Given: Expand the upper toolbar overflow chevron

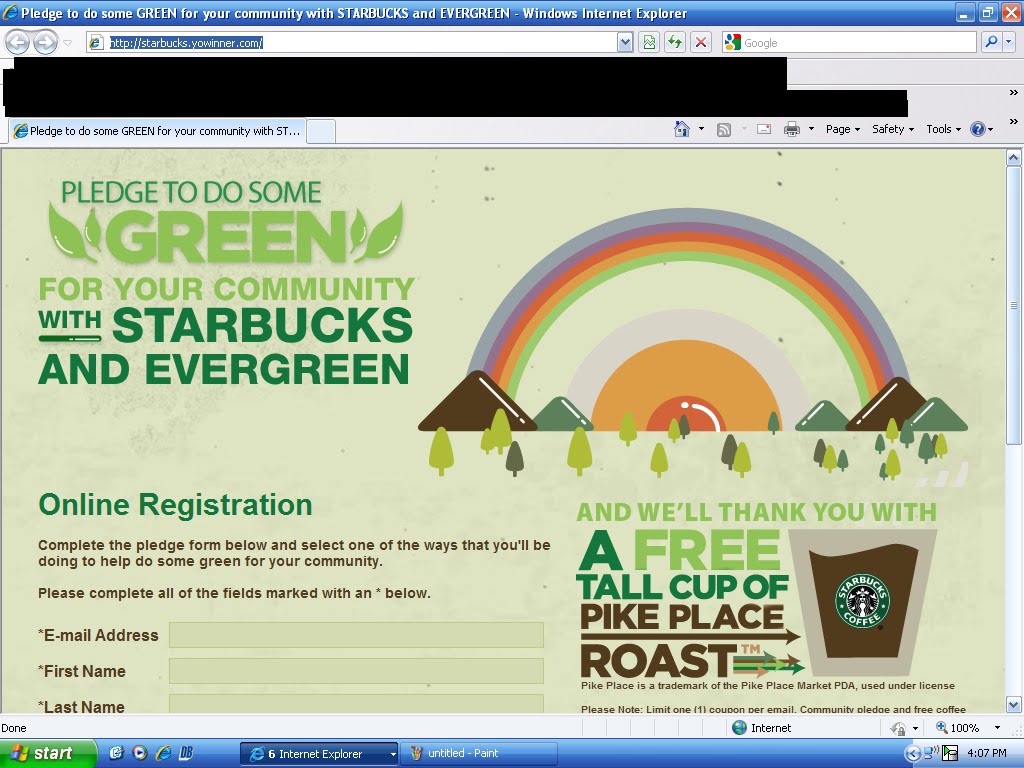Looking at the screenshot, I should pyautogui.click(x=1014, y=93).
